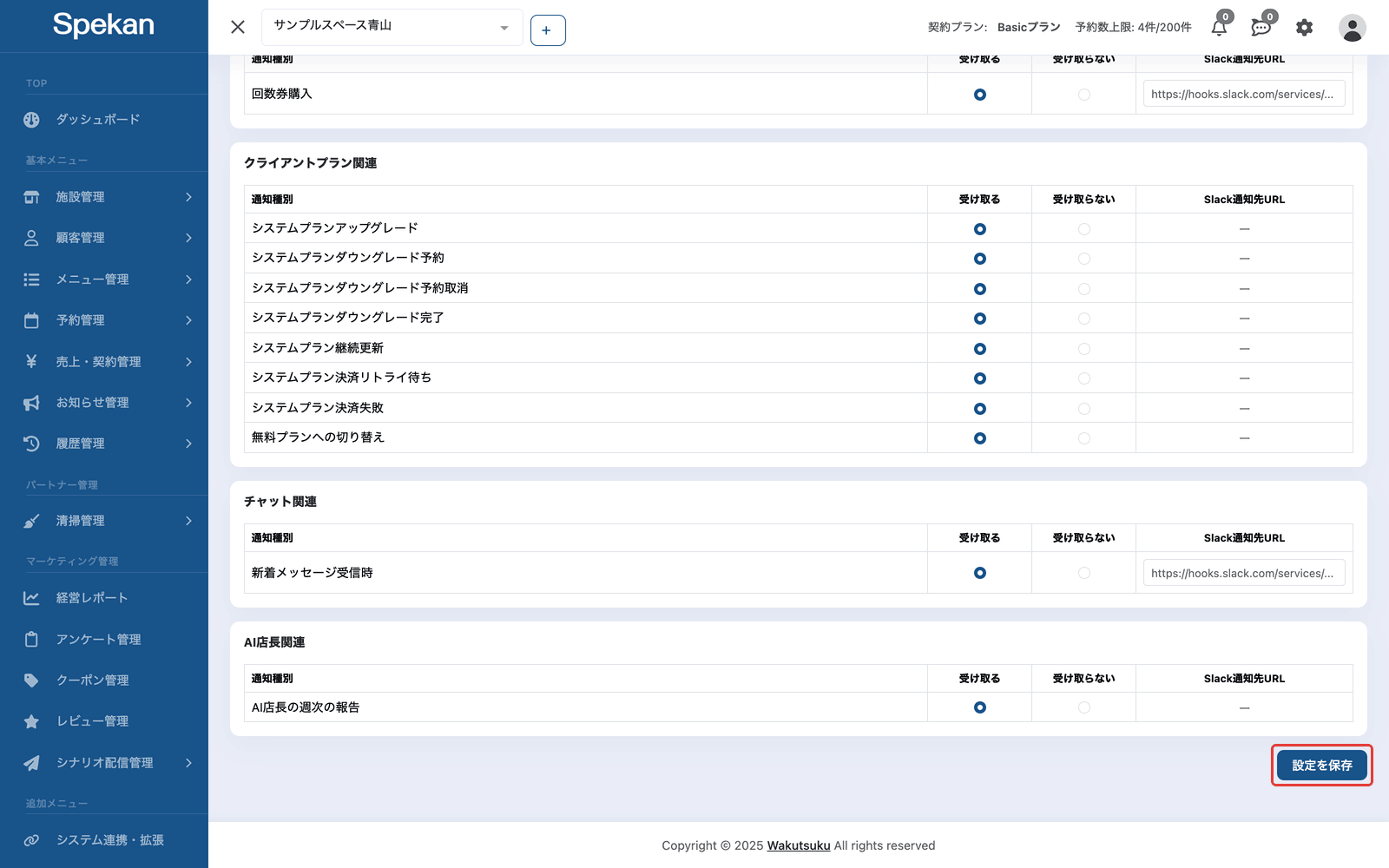Click the 顧客管理 person icon

coord(31,238)
